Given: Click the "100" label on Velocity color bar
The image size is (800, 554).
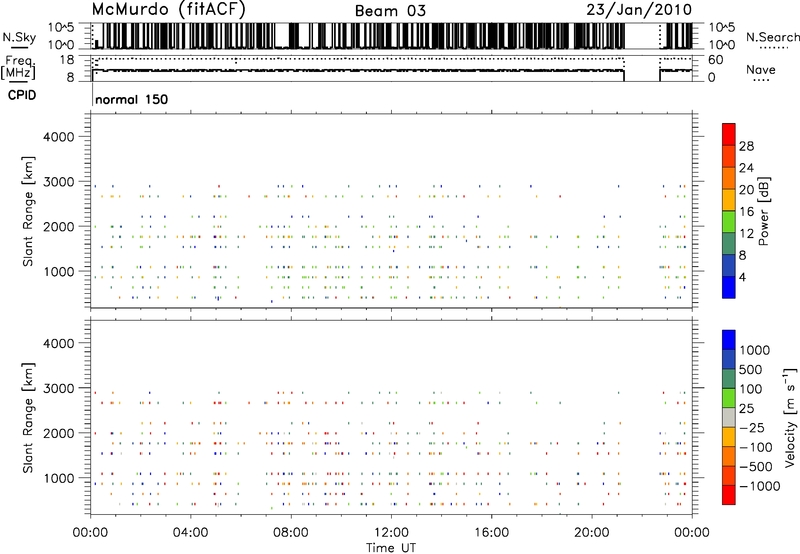Looking at the screenshot, I should [x=751, y=389].
